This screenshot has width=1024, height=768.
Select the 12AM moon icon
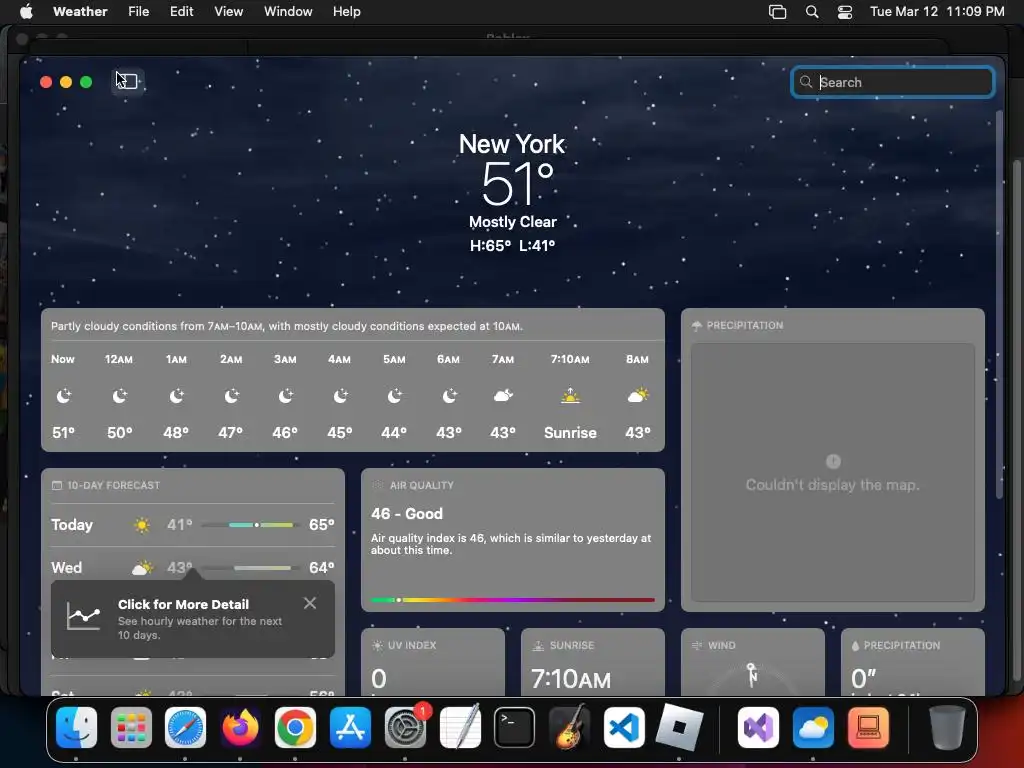tap(120, 396)
